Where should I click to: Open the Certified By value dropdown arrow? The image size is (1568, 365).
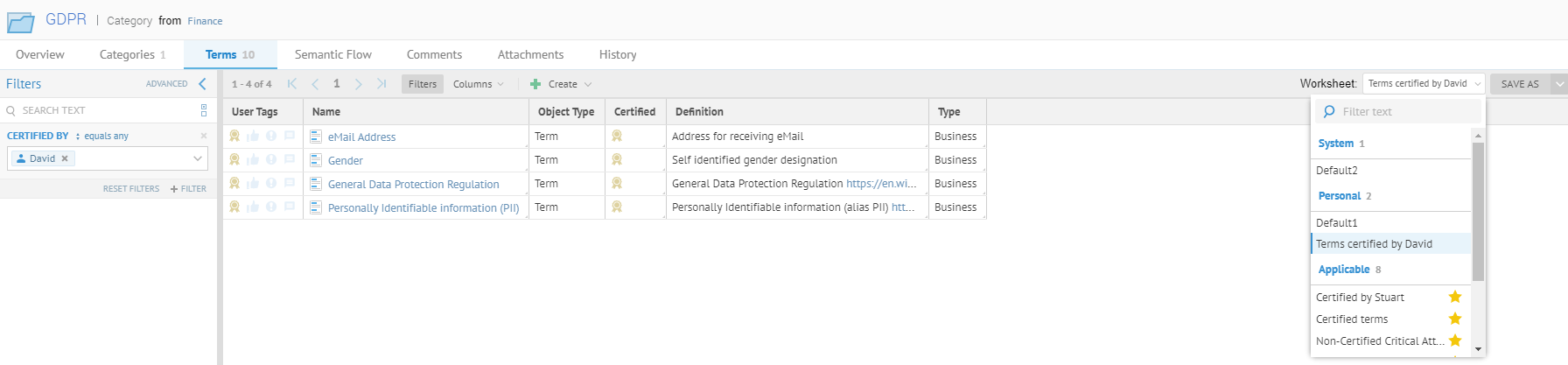click(198, 158)
